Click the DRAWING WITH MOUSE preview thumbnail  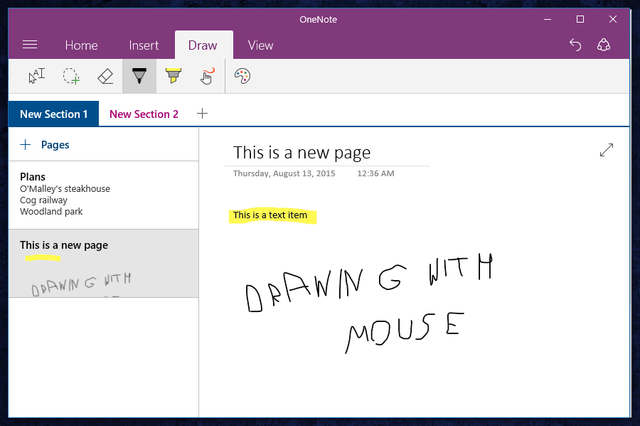(82, 284)
